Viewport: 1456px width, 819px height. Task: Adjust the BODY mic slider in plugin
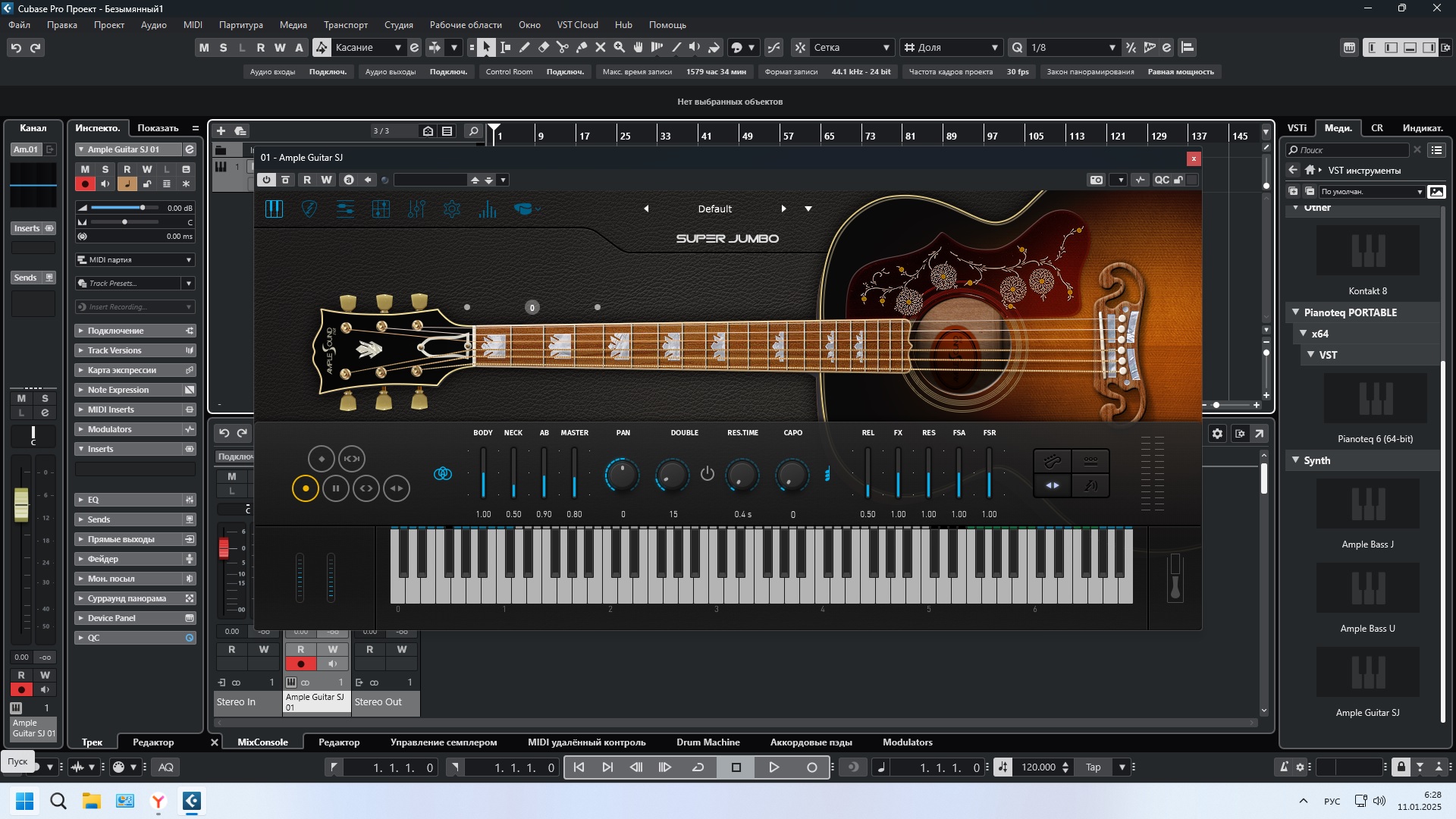coord(483,472)
